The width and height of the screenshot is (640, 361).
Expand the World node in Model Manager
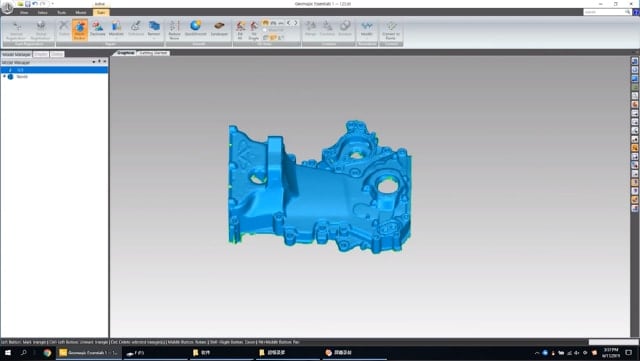[4, 76]
